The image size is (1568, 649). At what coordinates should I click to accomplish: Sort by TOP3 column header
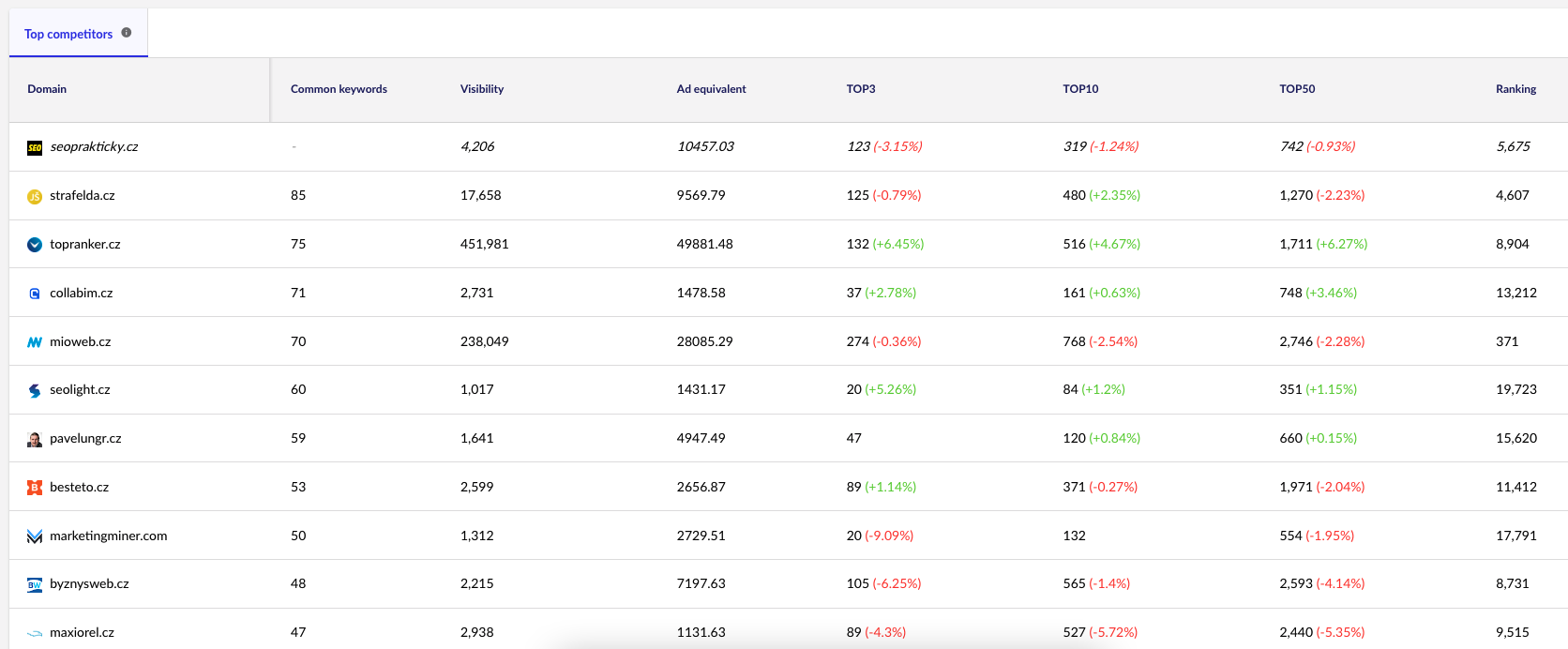[x=861, y=89]
